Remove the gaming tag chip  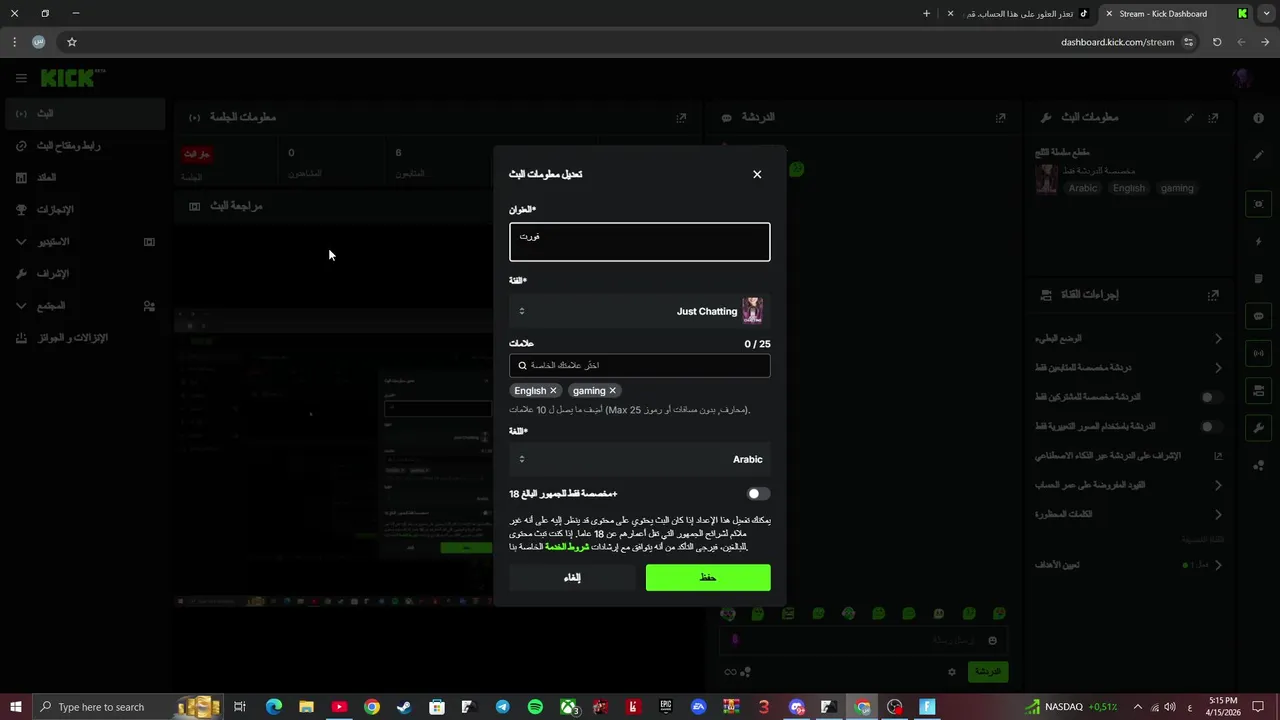612,391
